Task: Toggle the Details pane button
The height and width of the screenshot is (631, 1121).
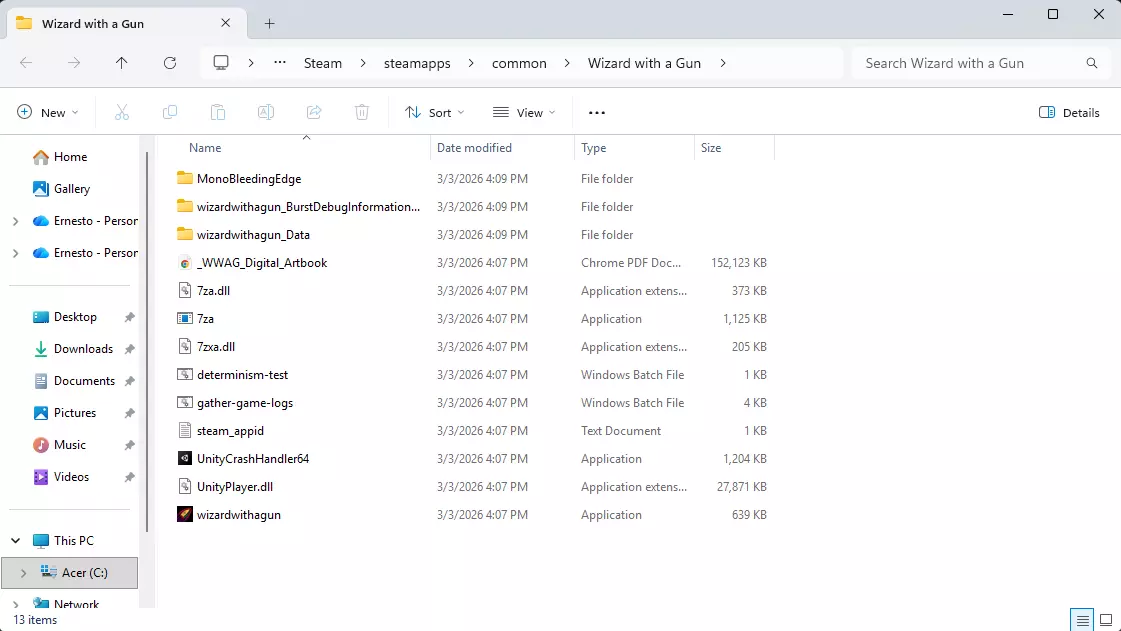Action: click(1069, 113)
